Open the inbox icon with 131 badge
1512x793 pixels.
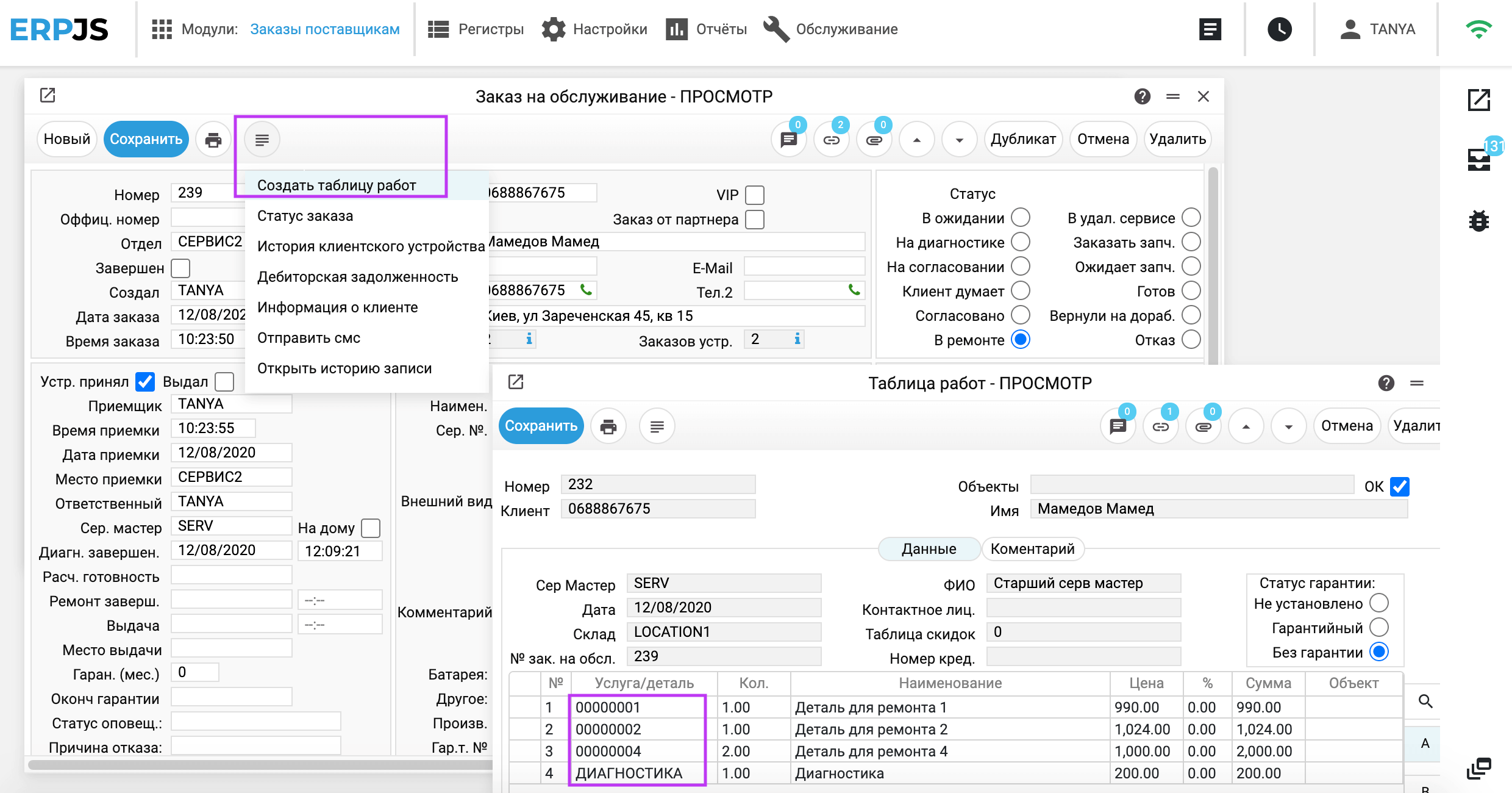(x=1479, y=159)
